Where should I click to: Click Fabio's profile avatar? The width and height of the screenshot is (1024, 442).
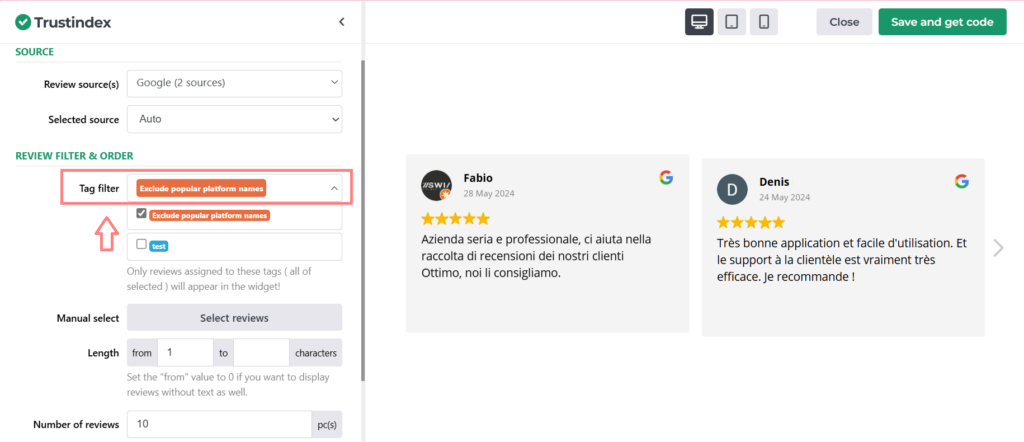(436, 185)
